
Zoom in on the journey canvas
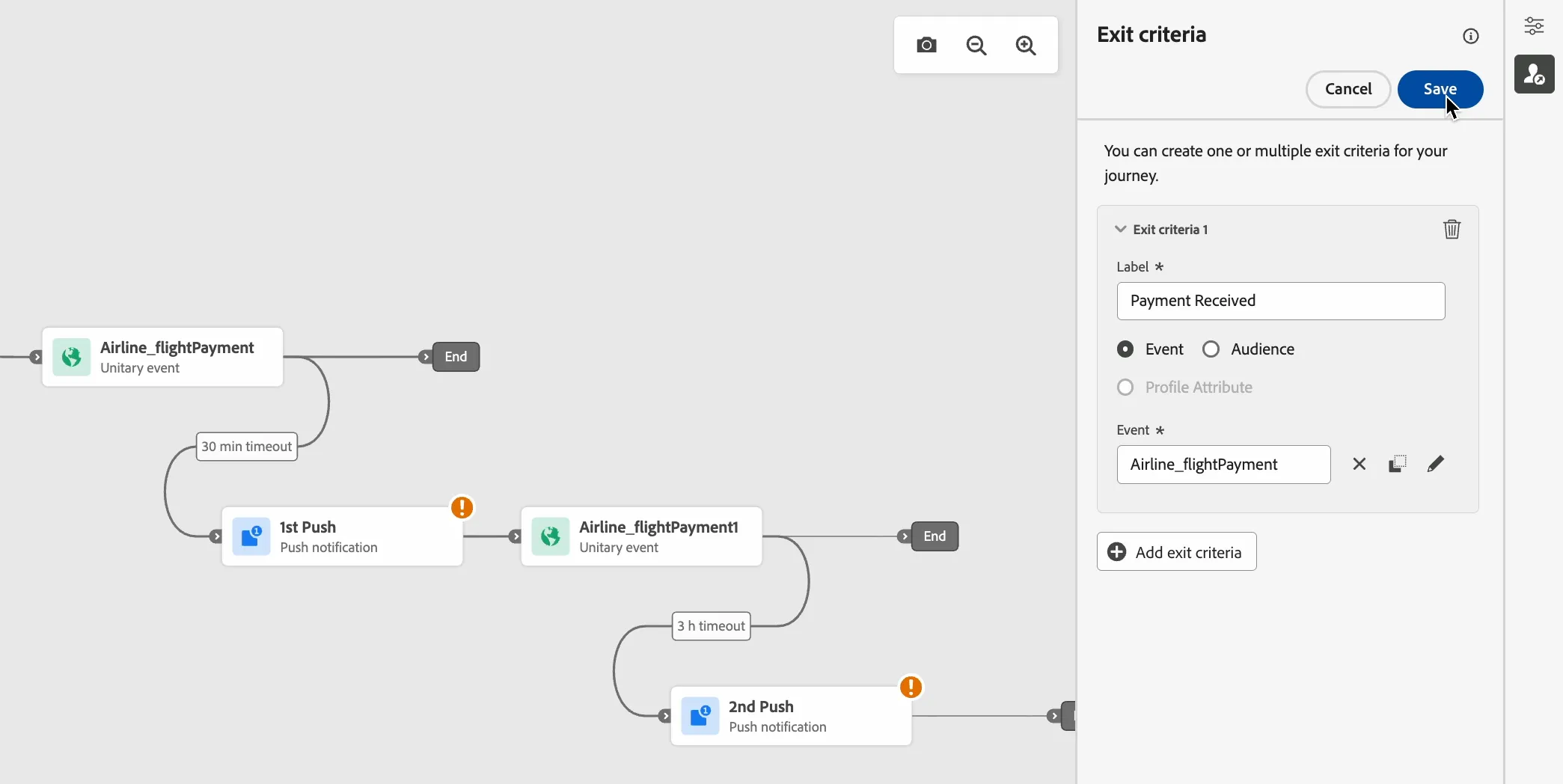[x=1026, y=45]
